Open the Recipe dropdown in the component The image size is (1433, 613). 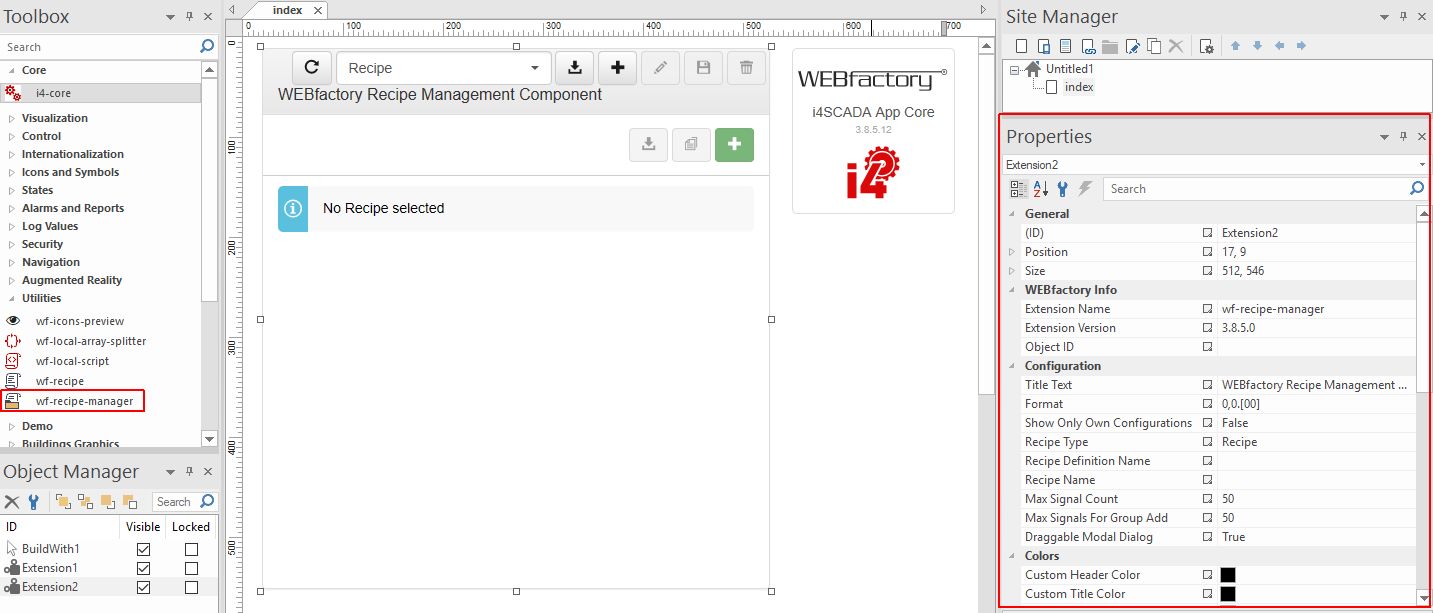[444, 67]
